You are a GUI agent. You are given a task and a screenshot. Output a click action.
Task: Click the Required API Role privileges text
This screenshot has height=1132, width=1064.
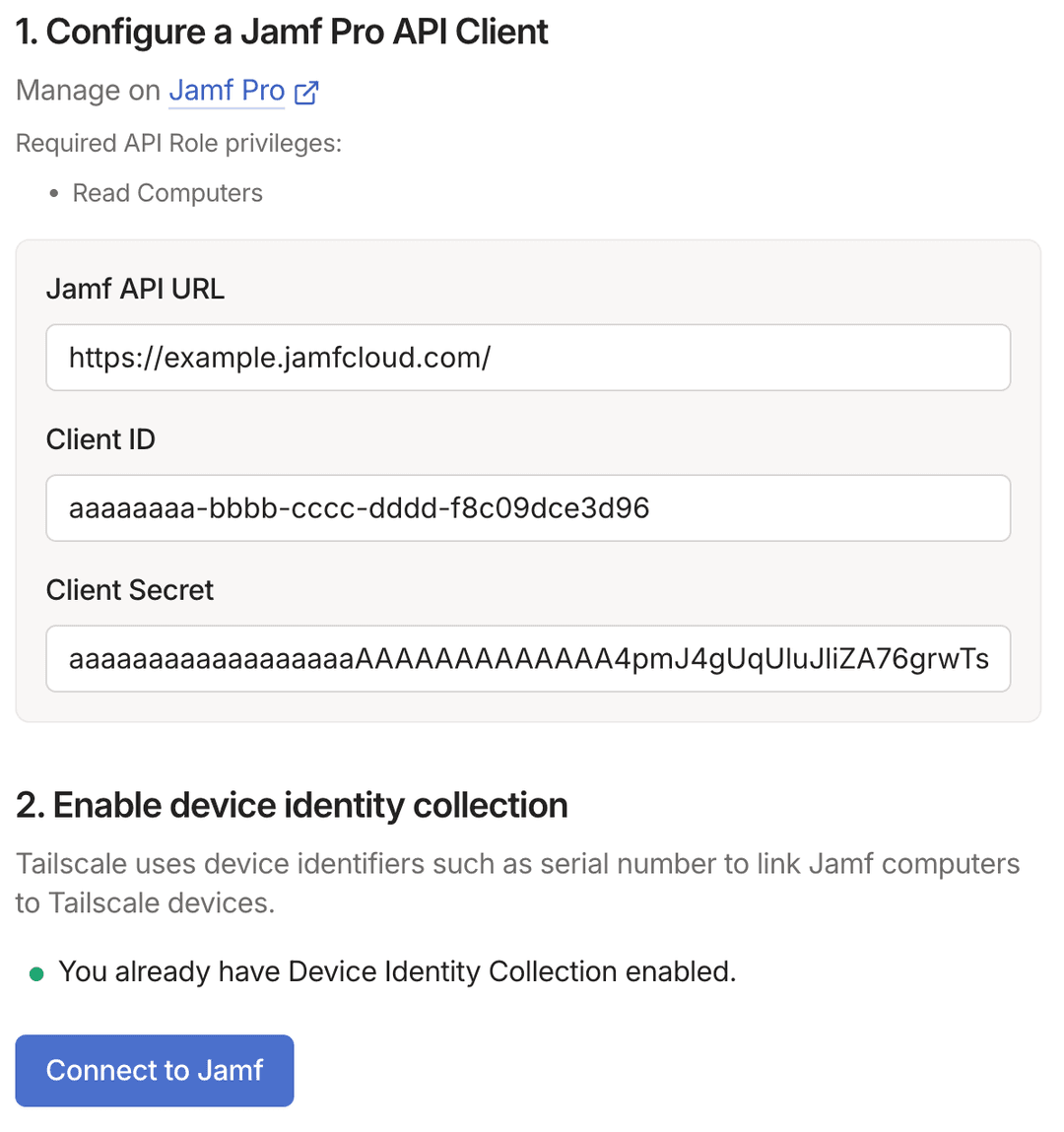pyautogui.click(x=178, y=143)
